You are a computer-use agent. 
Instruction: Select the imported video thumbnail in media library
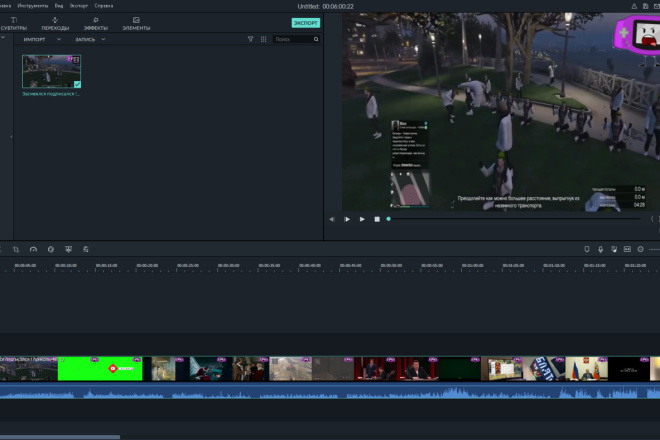(51, 71)
